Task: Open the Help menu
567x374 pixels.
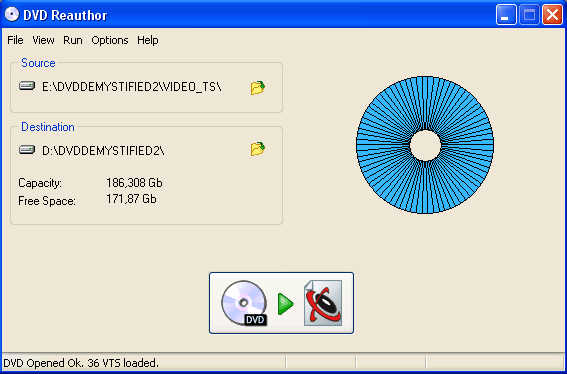Action: pos(148,40)
